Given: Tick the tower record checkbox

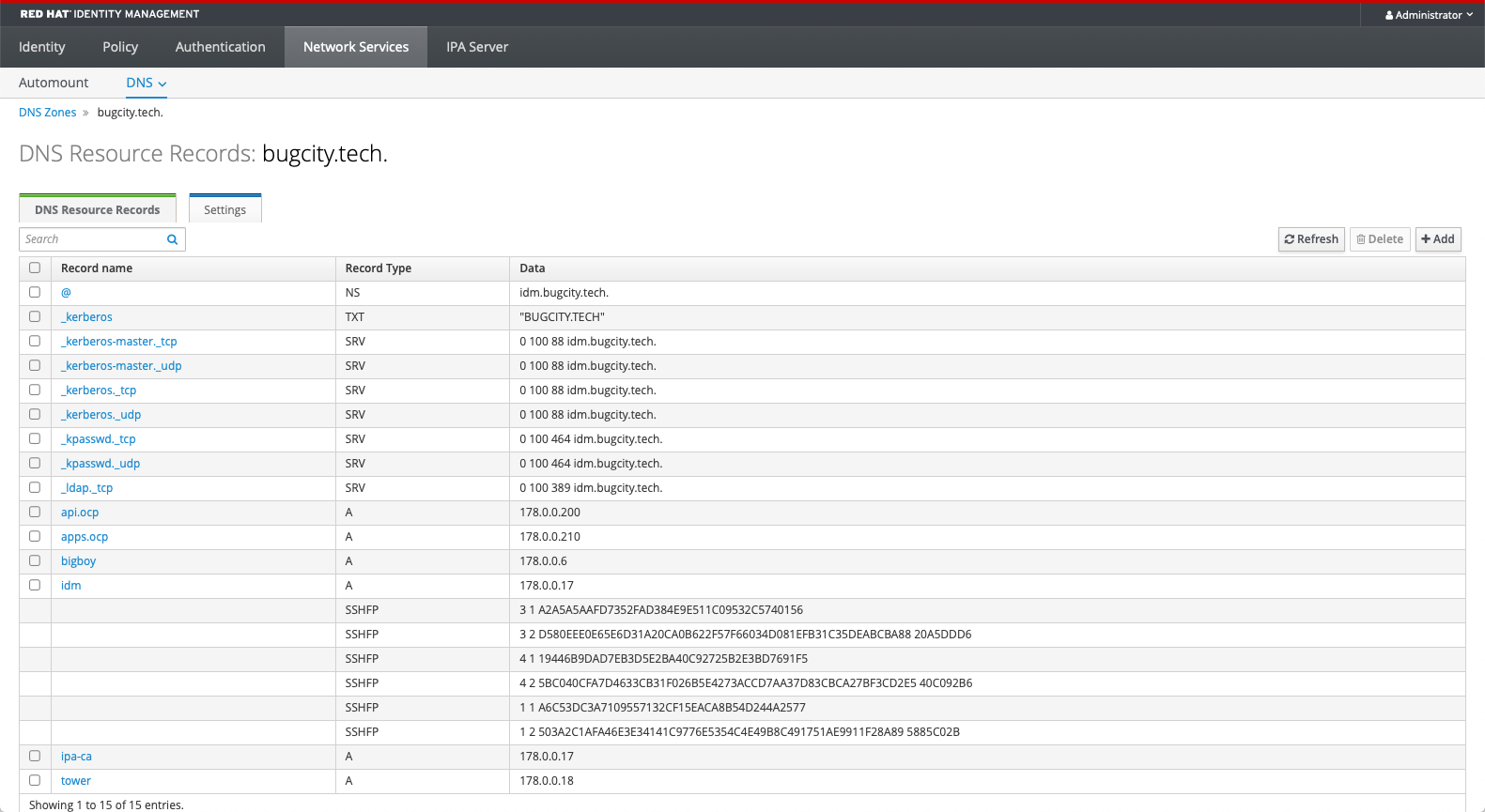Looking at the screenshot, I should (x=35, y=780).
